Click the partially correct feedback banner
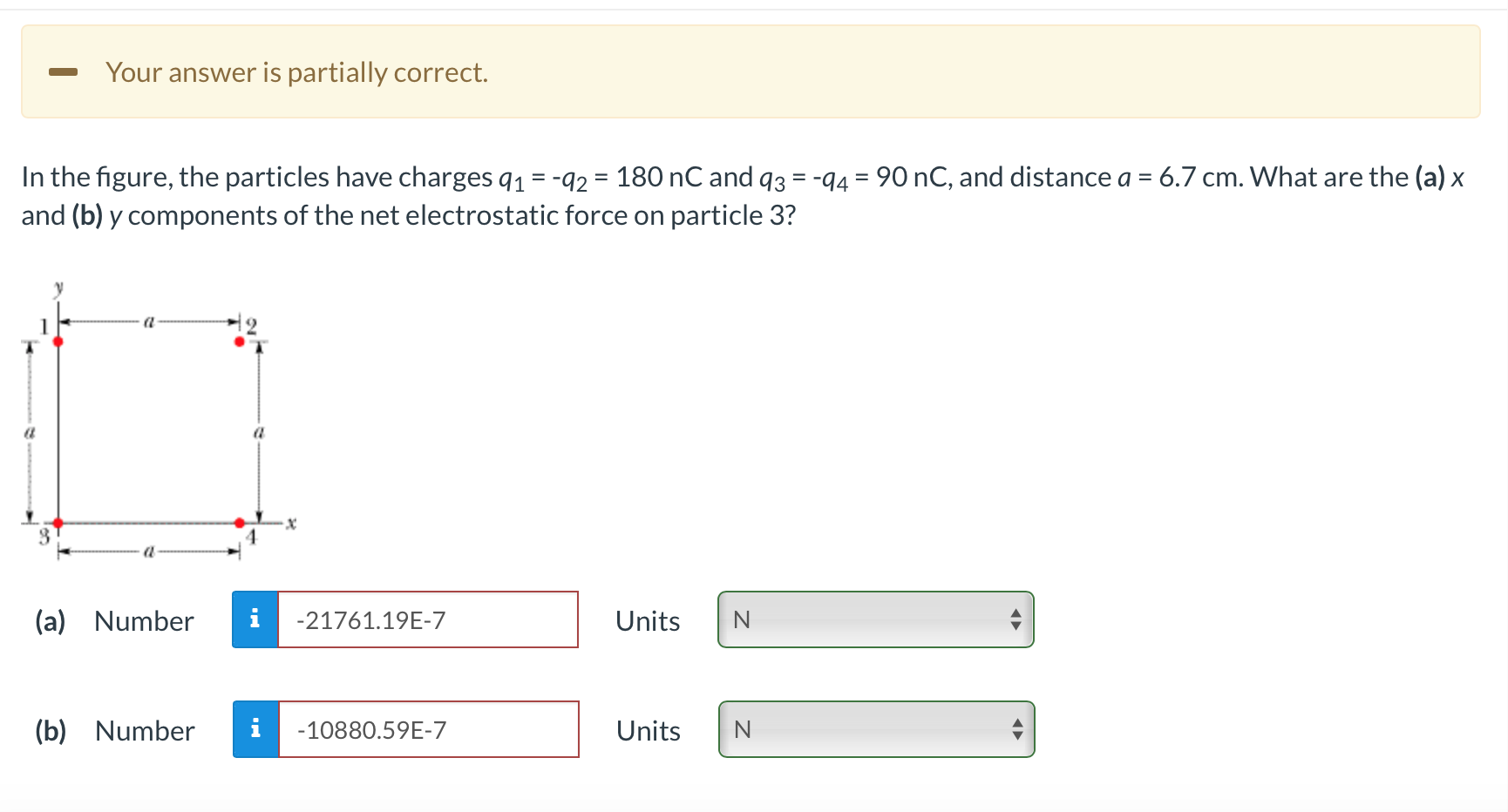 pos(751,71)
